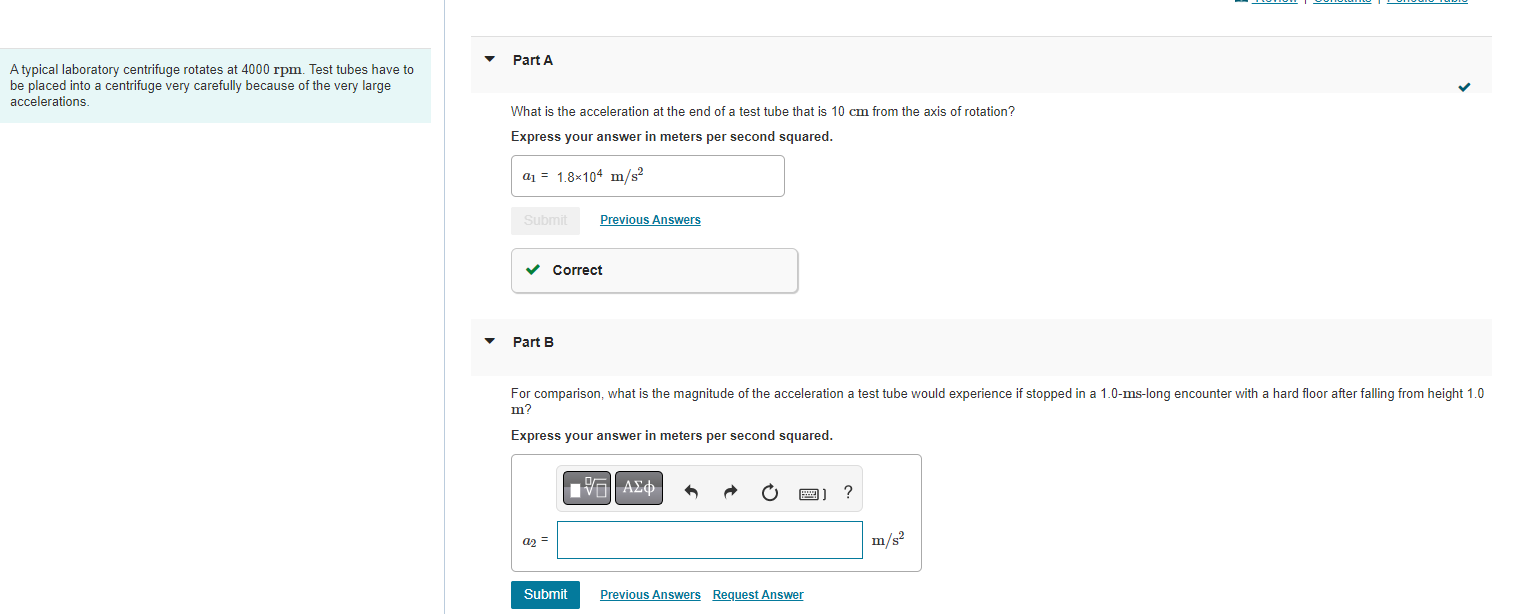Screen dimensions: 1528x614
Task: Collapse the Part B section
Action: [489, 341]
